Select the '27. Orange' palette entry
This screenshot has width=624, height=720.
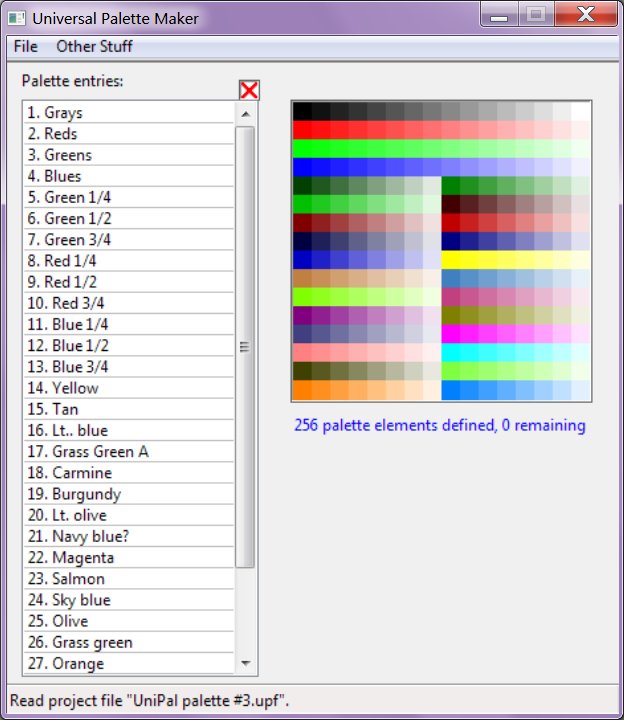coord(129,663)
